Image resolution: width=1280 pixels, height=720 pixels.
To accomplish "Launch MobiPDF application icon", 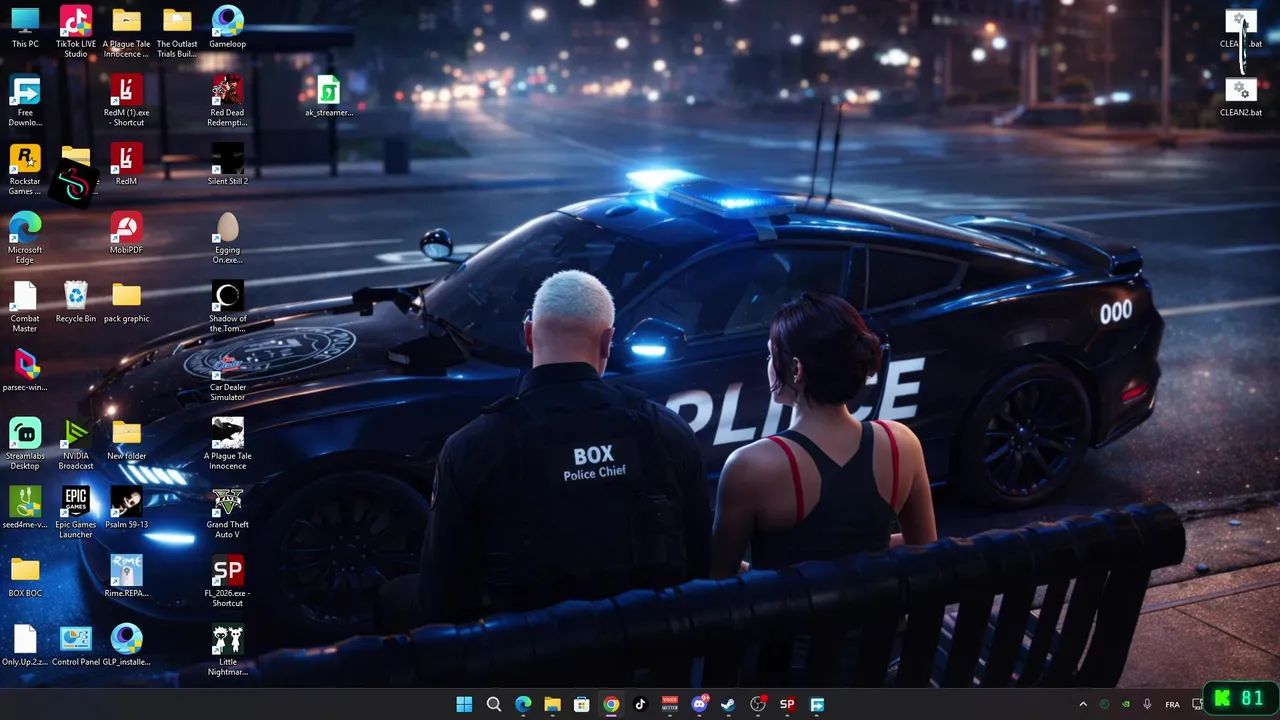I will tap(126, 233).
